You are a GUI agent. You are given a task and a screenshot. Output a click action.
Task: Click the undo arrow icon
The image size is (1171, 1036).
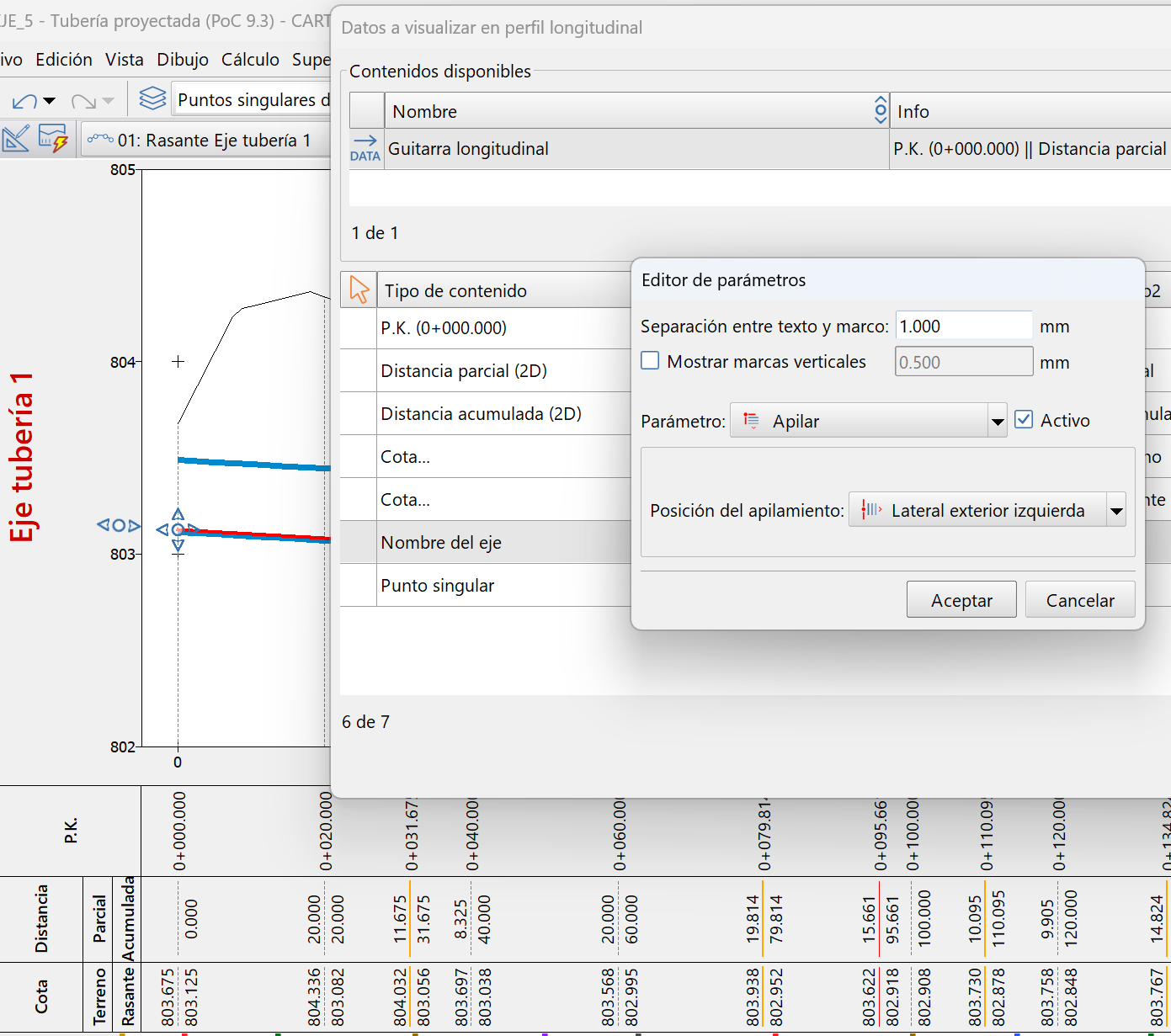24,102
